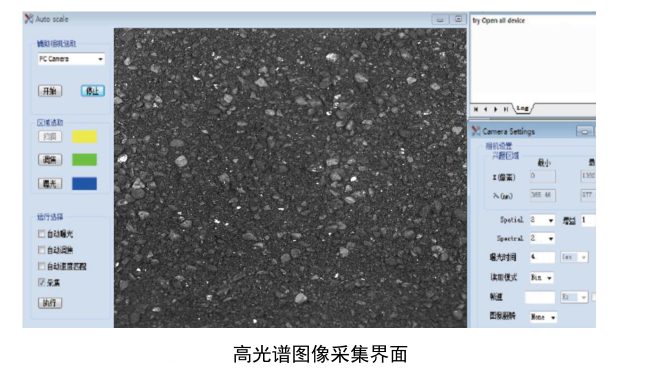Enable the auto speed matching checkbox
This screenshot has width=655, height=376.
click(41, 266)
